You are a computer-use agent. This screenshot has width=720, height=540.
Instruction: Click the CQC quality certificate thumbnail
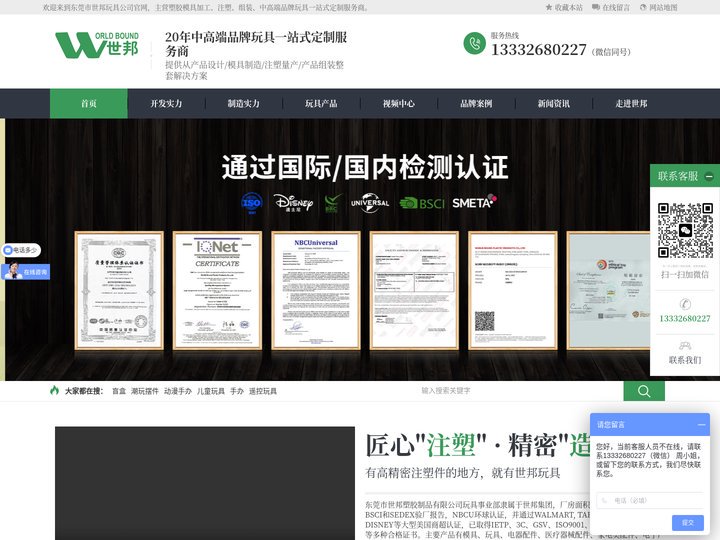[119, 291]
